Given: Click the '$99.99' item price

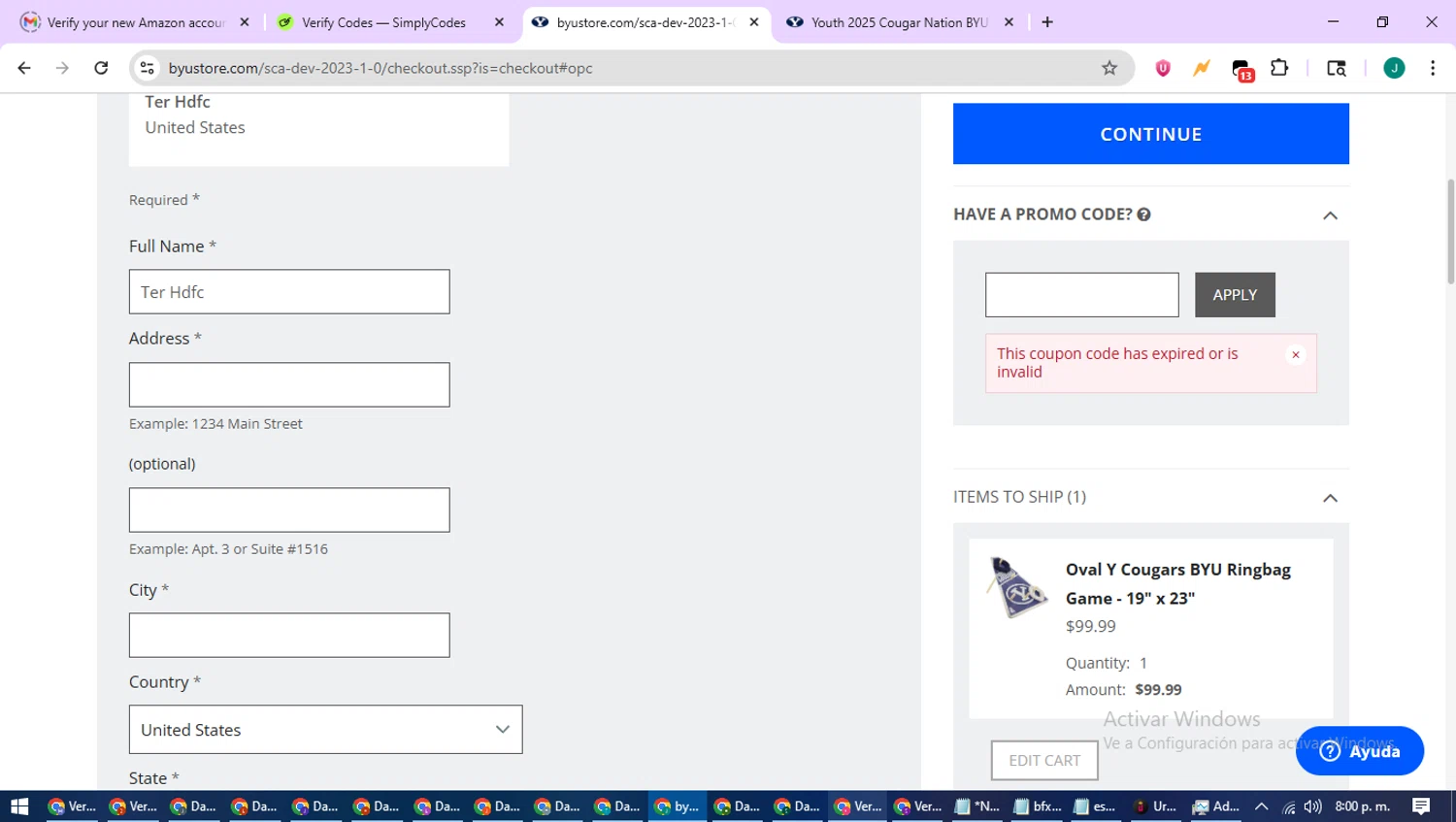Looking at the screenshot, I should [x=1091, y=627].
